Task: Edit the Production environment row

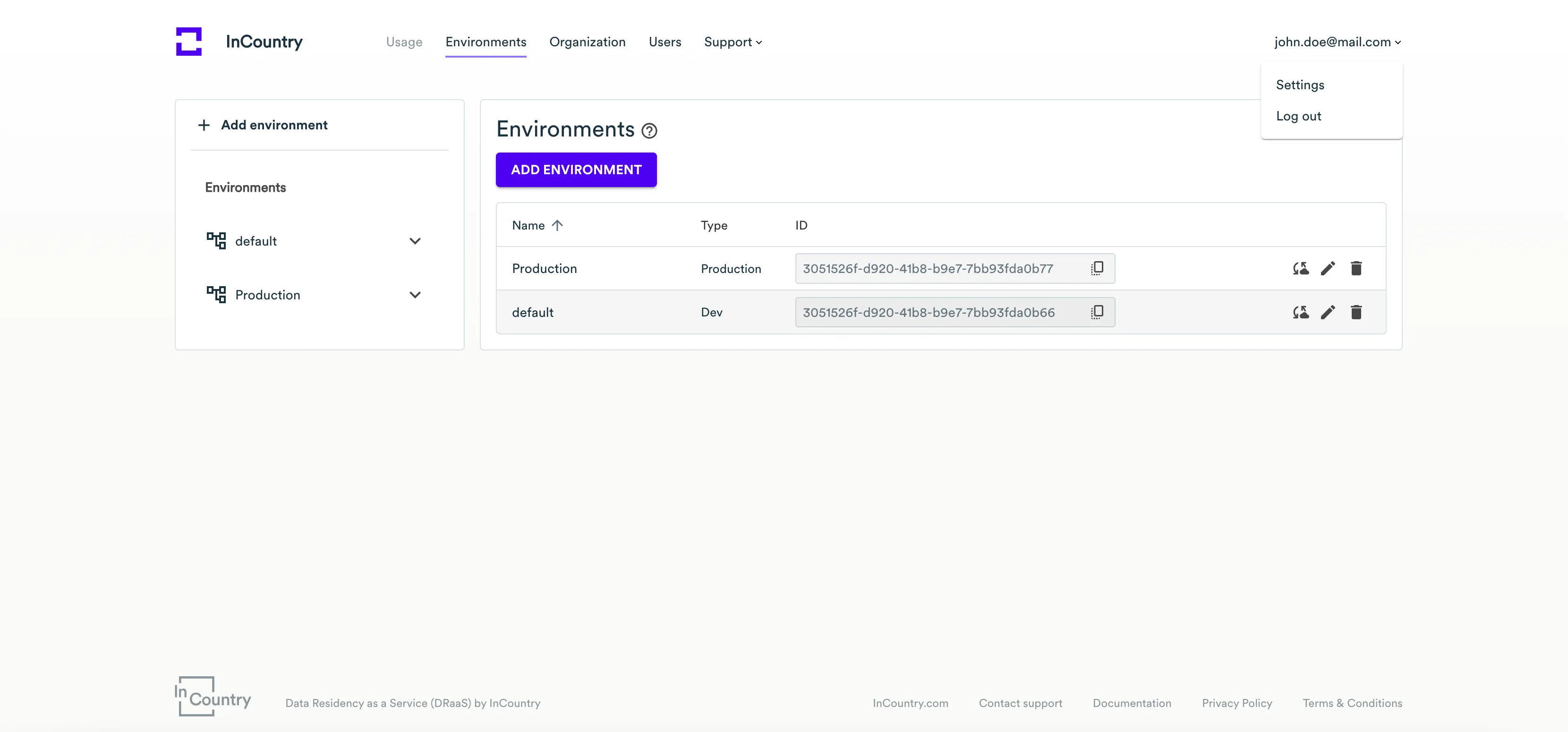Action: pyautogui.click(x=1328, y=268)
